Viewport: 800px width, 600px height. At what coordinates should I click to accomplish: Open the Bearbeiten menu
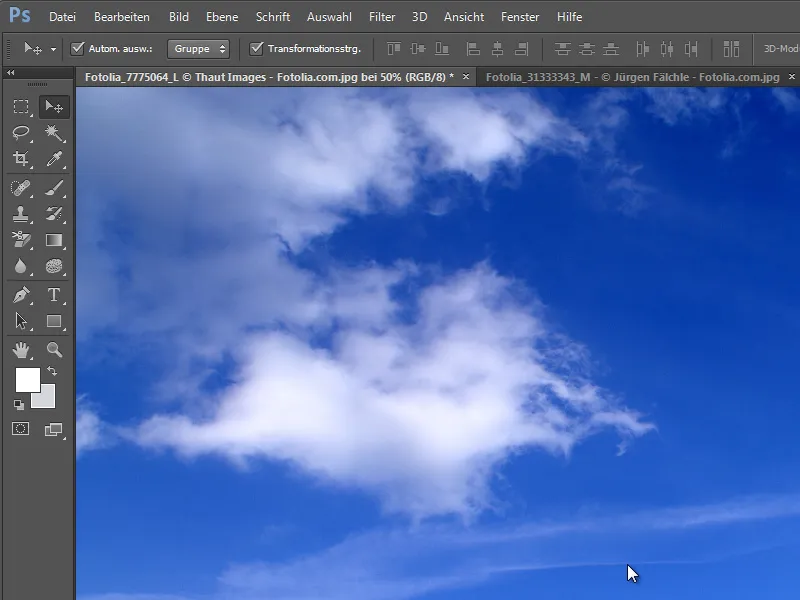pos(122,17)
